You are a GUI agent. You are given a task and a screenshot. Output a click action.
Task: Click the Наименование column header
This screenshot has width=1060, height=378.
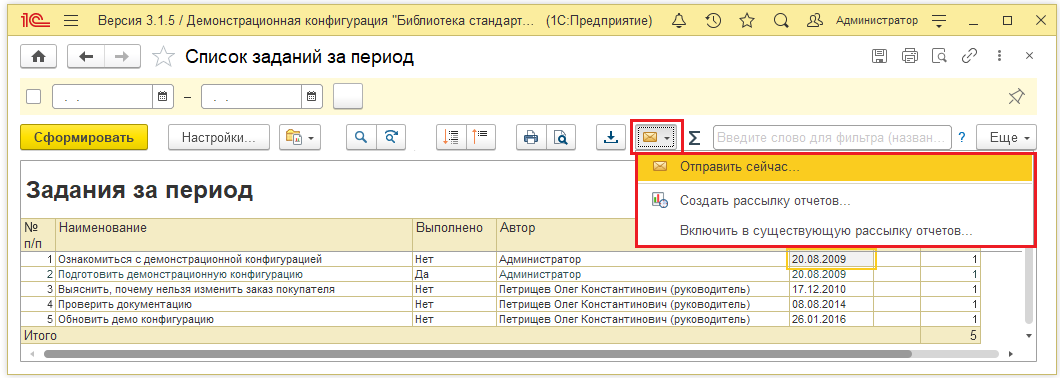tap(234, 235)
